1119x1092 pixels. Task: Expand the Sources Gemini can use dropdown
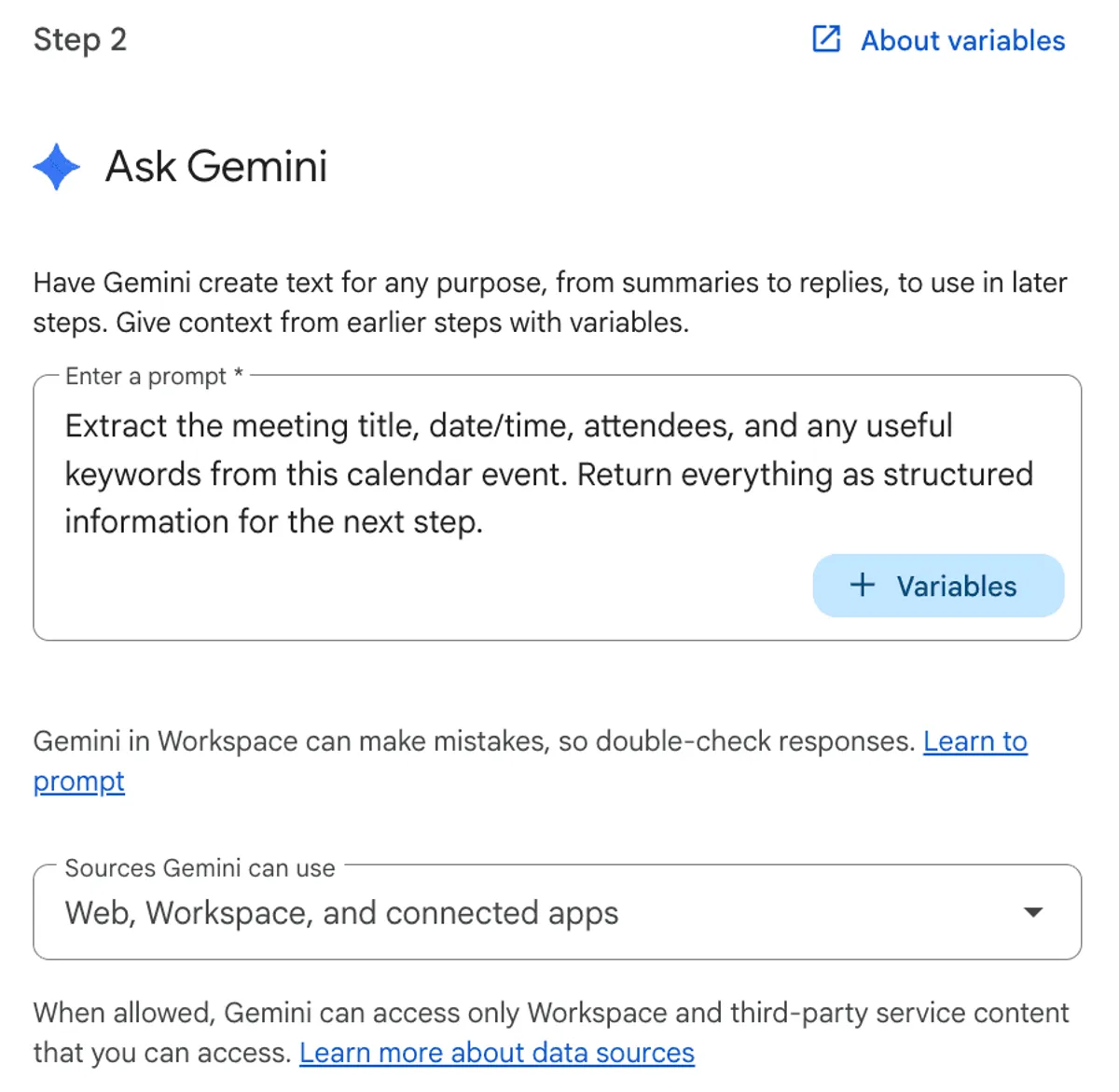pyautogui.click(x=557, y=912)
